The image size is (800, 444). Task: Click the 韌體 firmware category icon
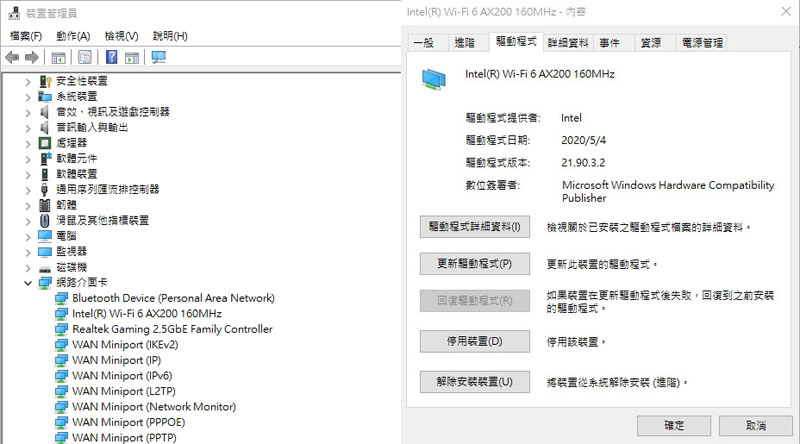point(45,205)
